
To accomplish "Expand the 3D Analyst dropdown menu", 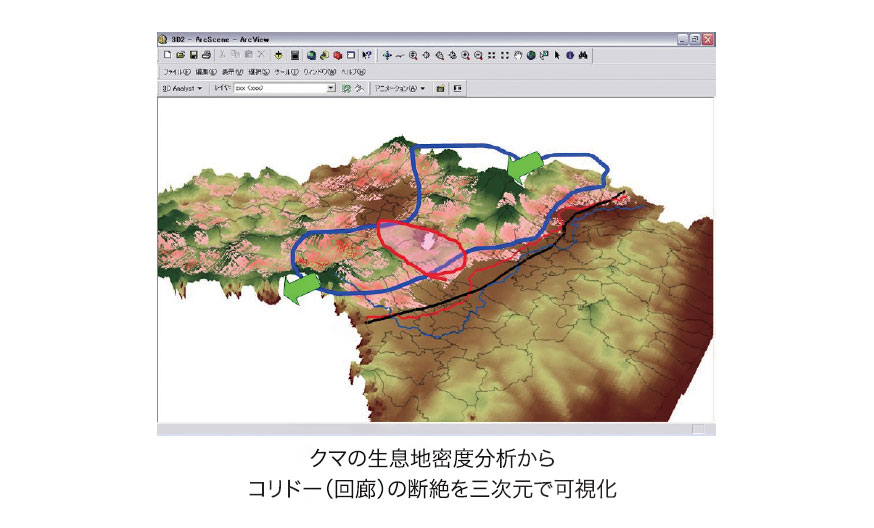I will (x=182, y=88).
